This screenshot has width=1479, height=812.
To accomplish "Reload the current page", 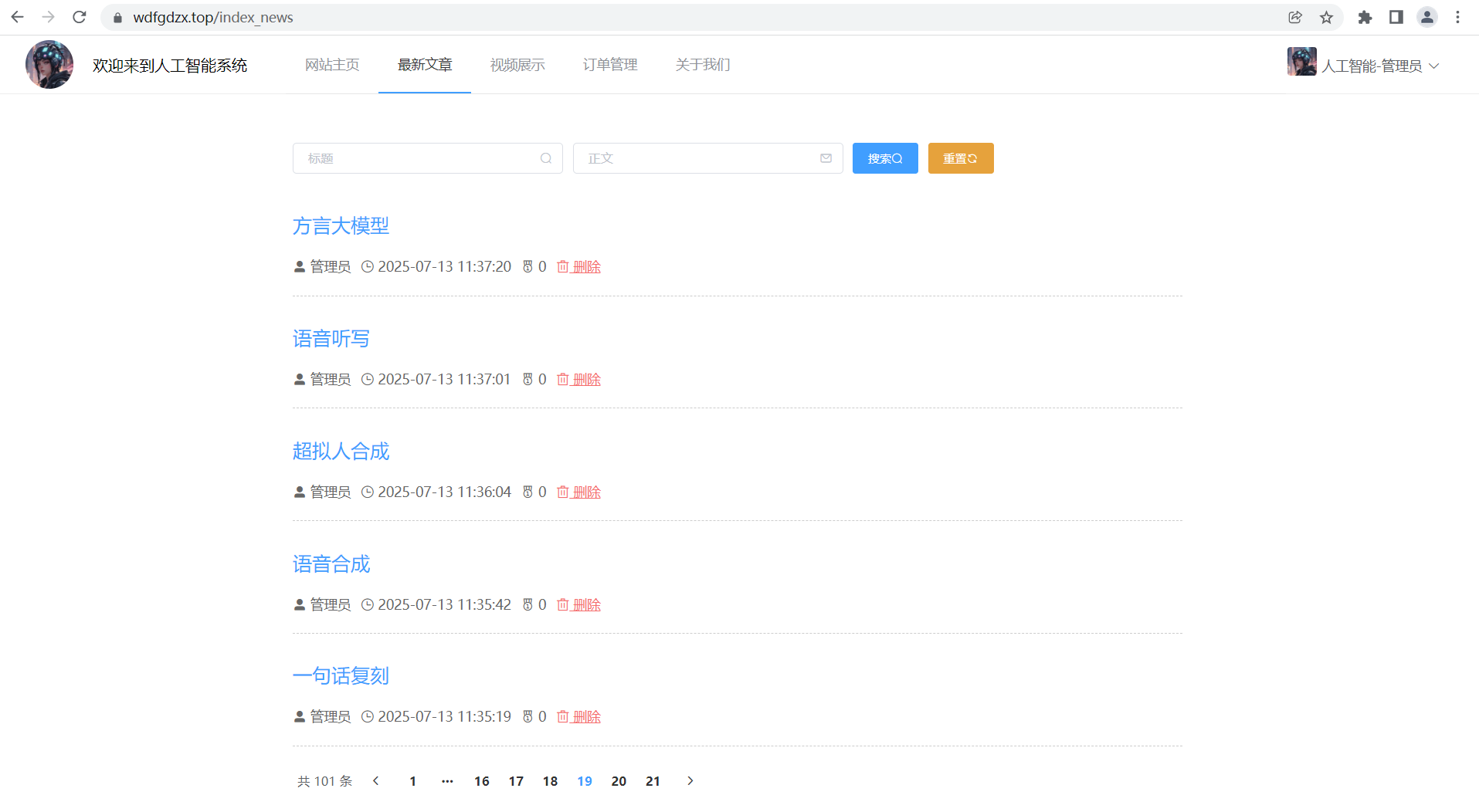I will point(80,17).
